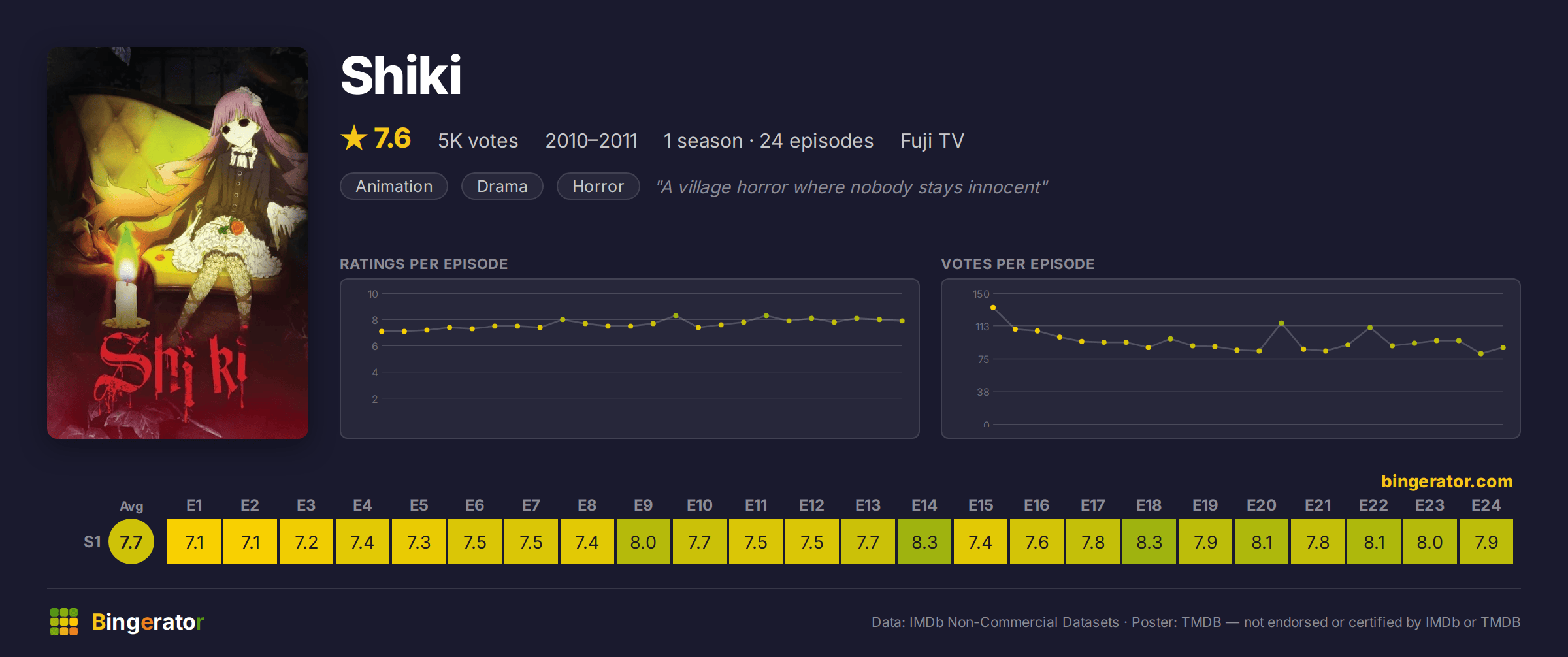This screenshot has width=1568, height=657.
Task: Open the Shiki poster image
Action: [178, 242]
